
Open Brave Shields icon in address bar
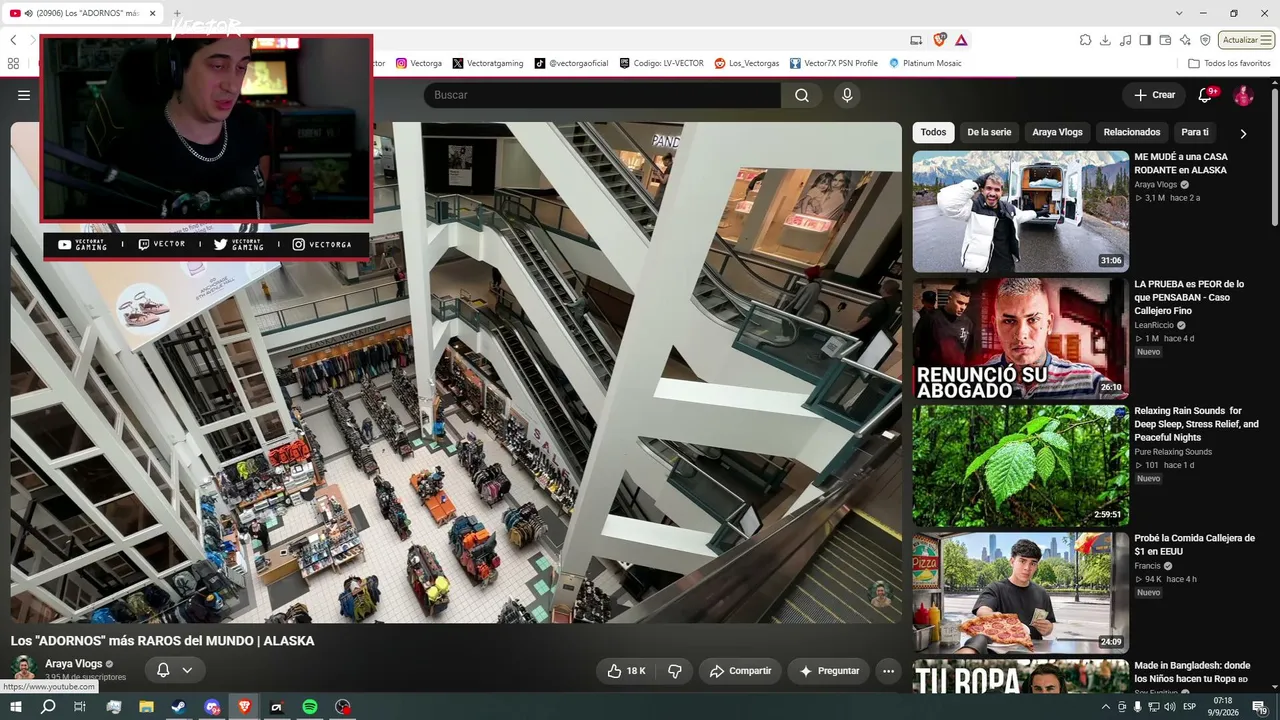click(939, 40)
